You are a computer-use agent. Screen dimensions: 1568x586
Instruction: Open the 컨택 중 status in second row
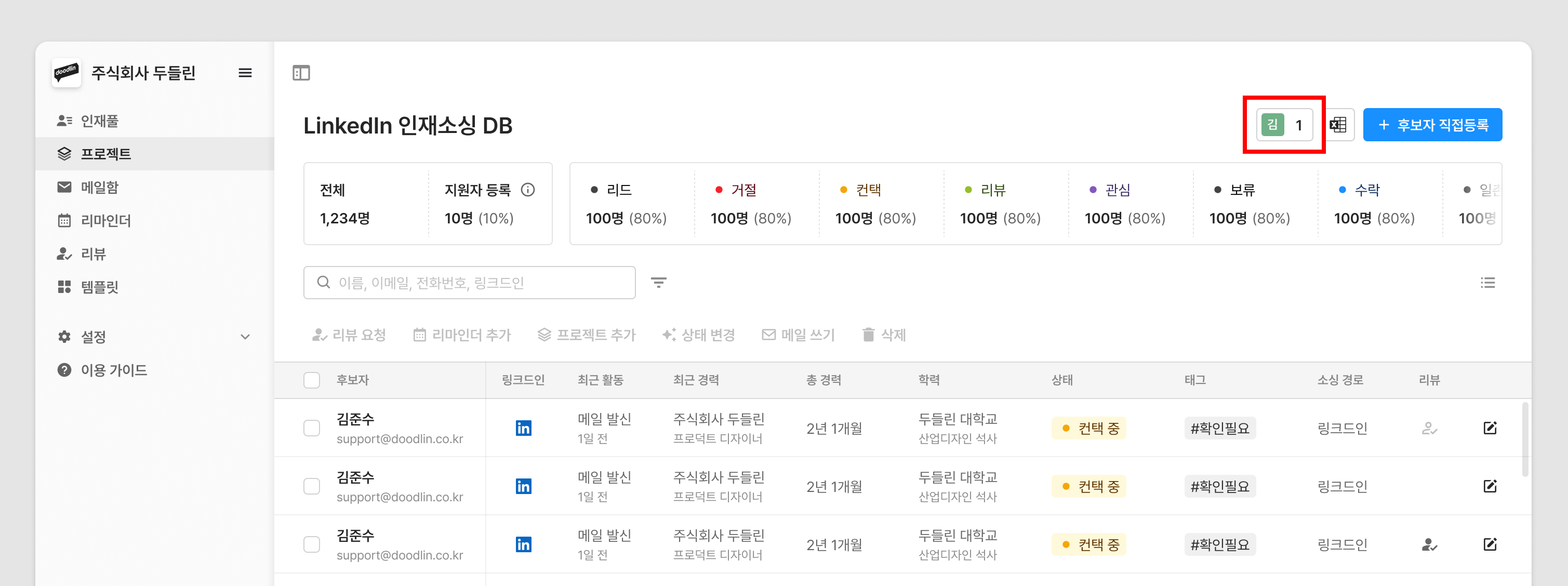tap(1088, 486)
